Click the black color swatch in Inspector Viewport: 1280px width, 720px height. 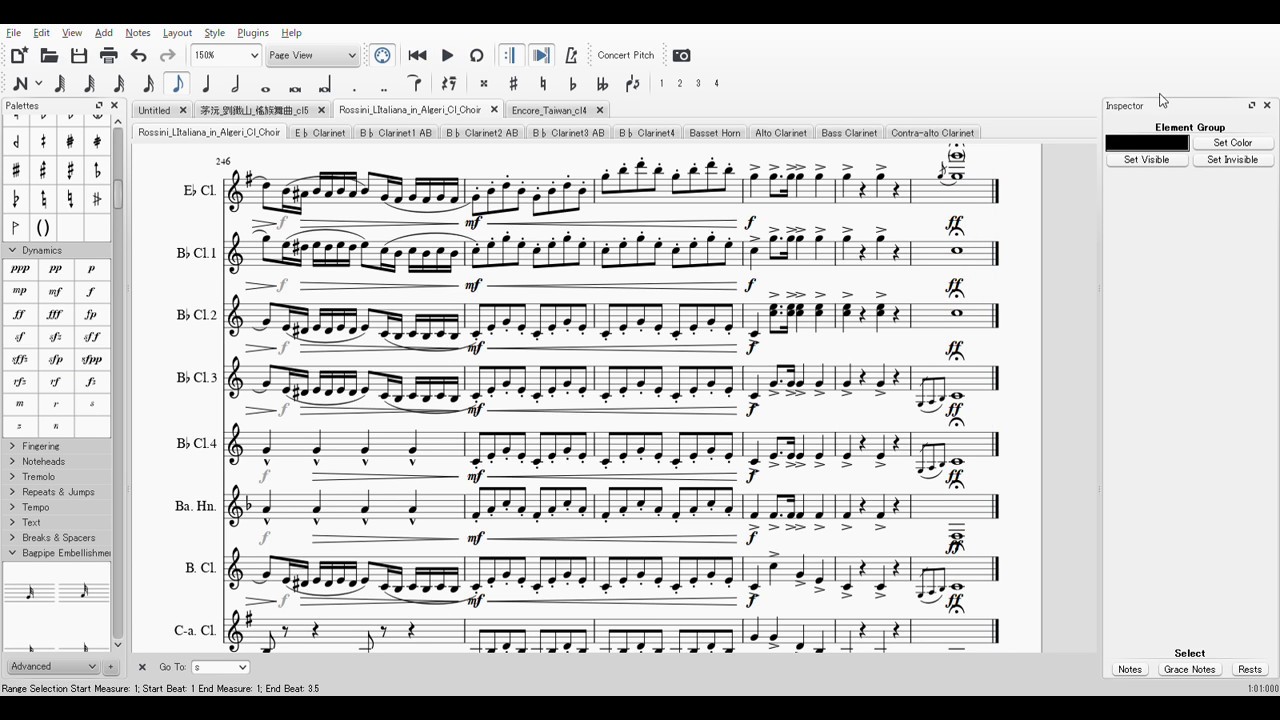(x=1147, y=143)
